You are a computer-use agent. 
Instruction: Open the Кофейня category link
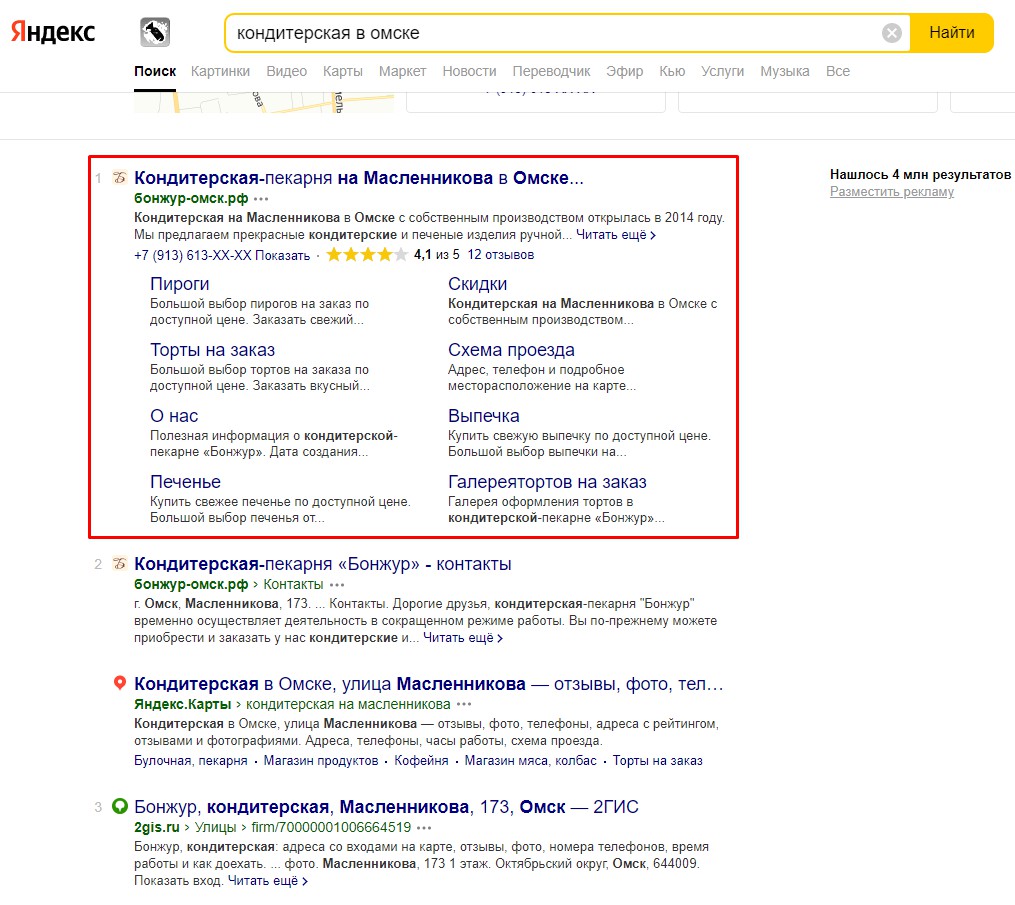(421, 761)
